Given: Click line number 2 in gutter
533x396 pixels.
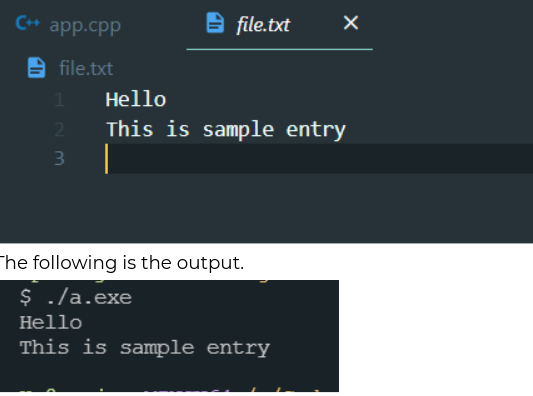Looking at the screenshot, I should point(59,130).
